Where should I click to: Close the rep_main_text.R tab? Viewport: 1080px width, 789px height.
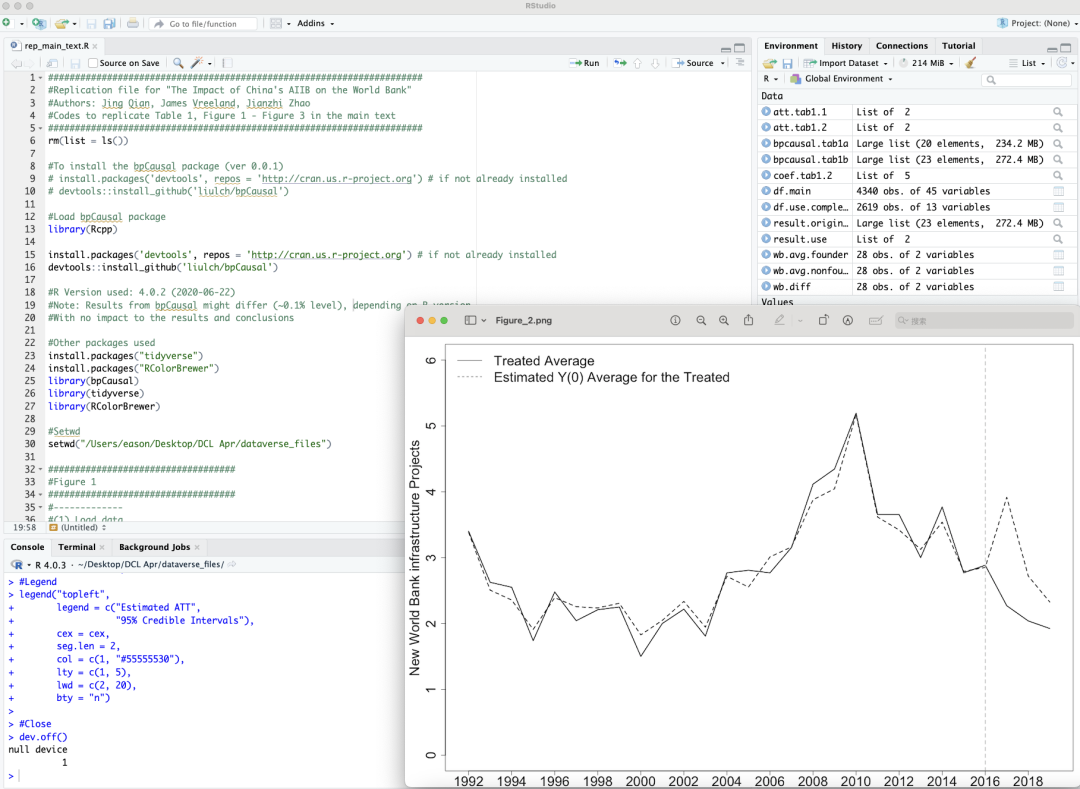[x=95, y=46]
